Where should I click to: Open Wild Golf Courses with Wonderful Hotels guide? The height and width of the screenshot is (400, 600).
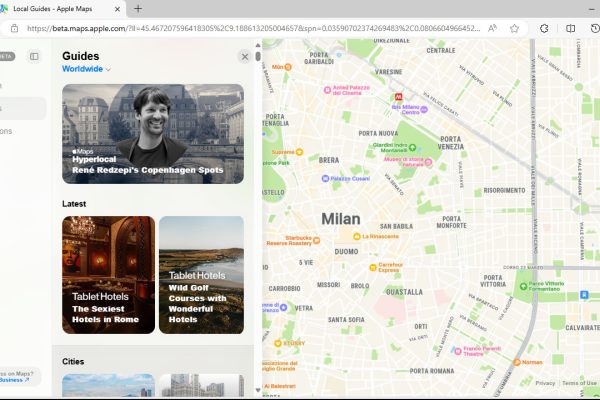point(201,275)
